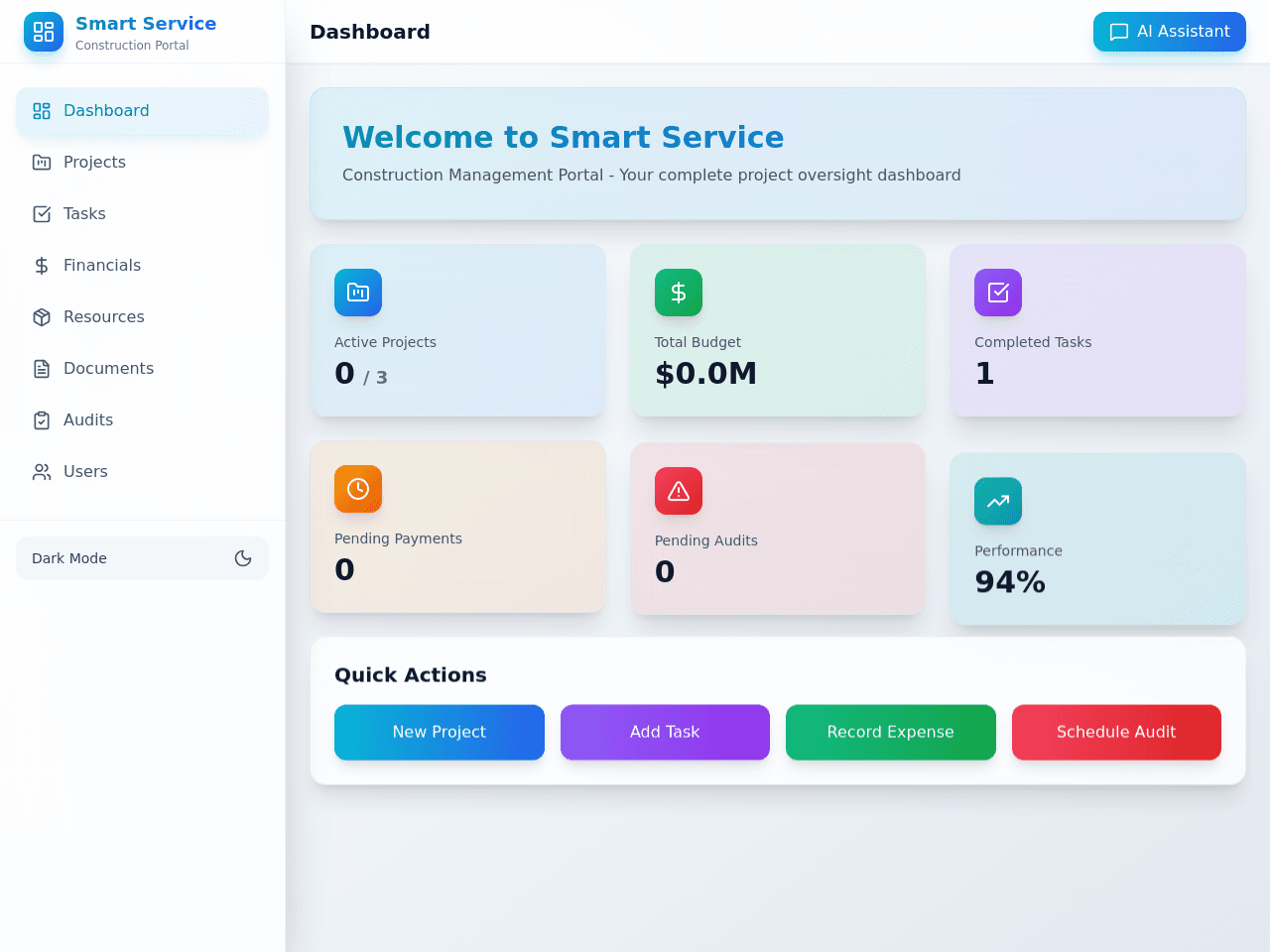Click the Tasks checkmark icon in sidebar
Screen dimensions: 1270x952
tap(42, 214)
